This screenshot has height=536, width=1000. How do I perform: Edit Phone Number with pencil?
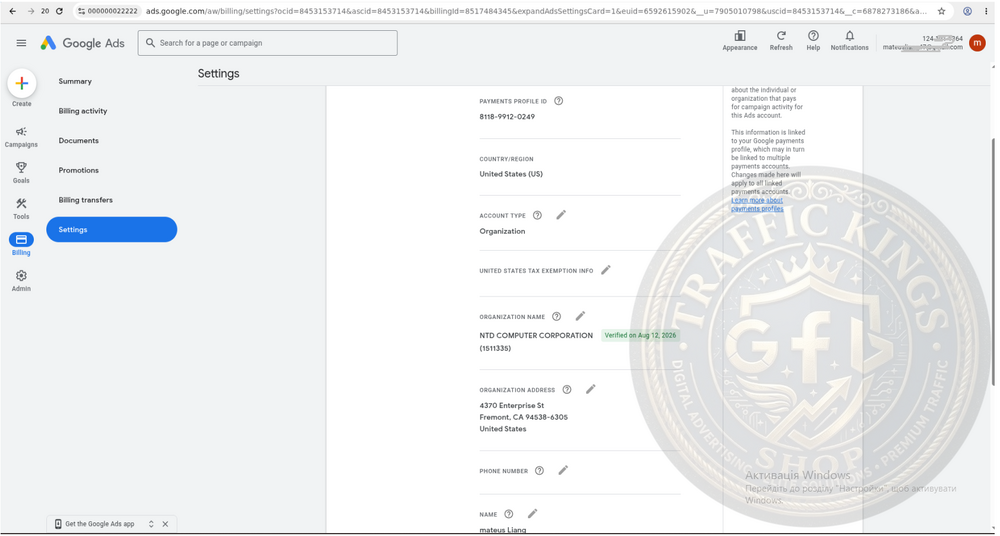tap(563, 470)
